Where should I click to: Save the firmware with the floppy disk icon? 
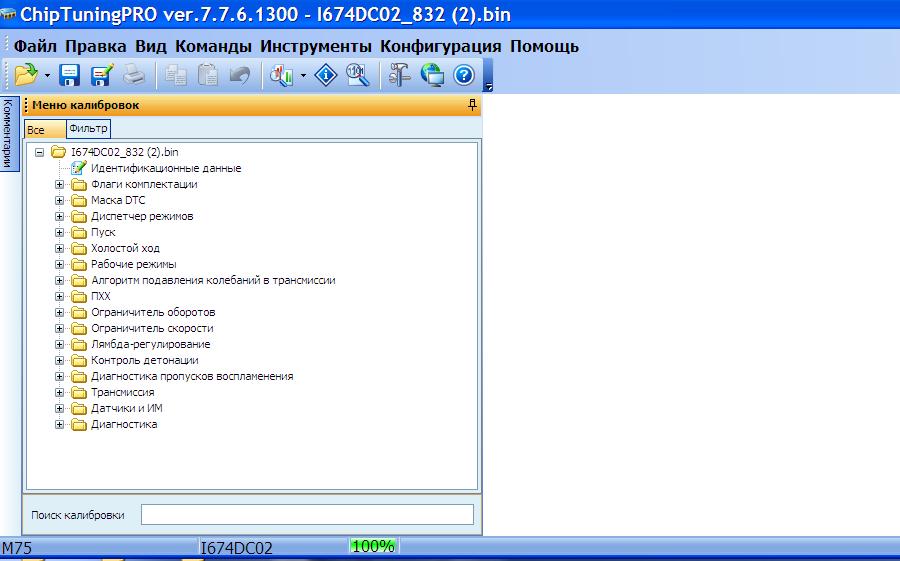point(69,75)
